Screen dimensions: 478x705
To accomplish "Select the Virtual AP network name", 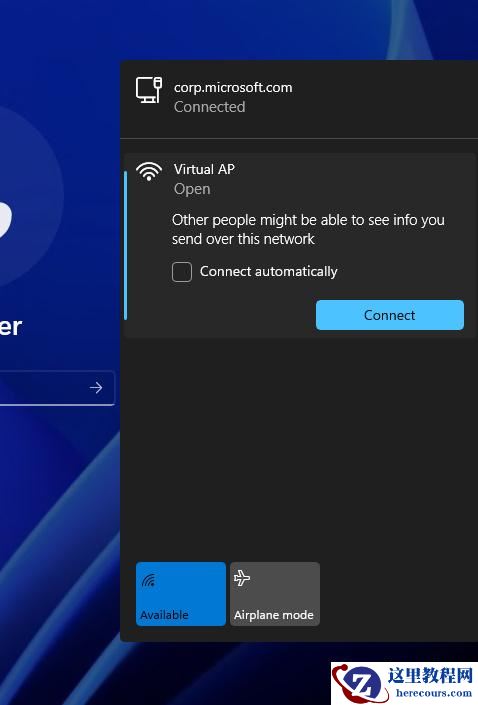I will pos(204,169).
